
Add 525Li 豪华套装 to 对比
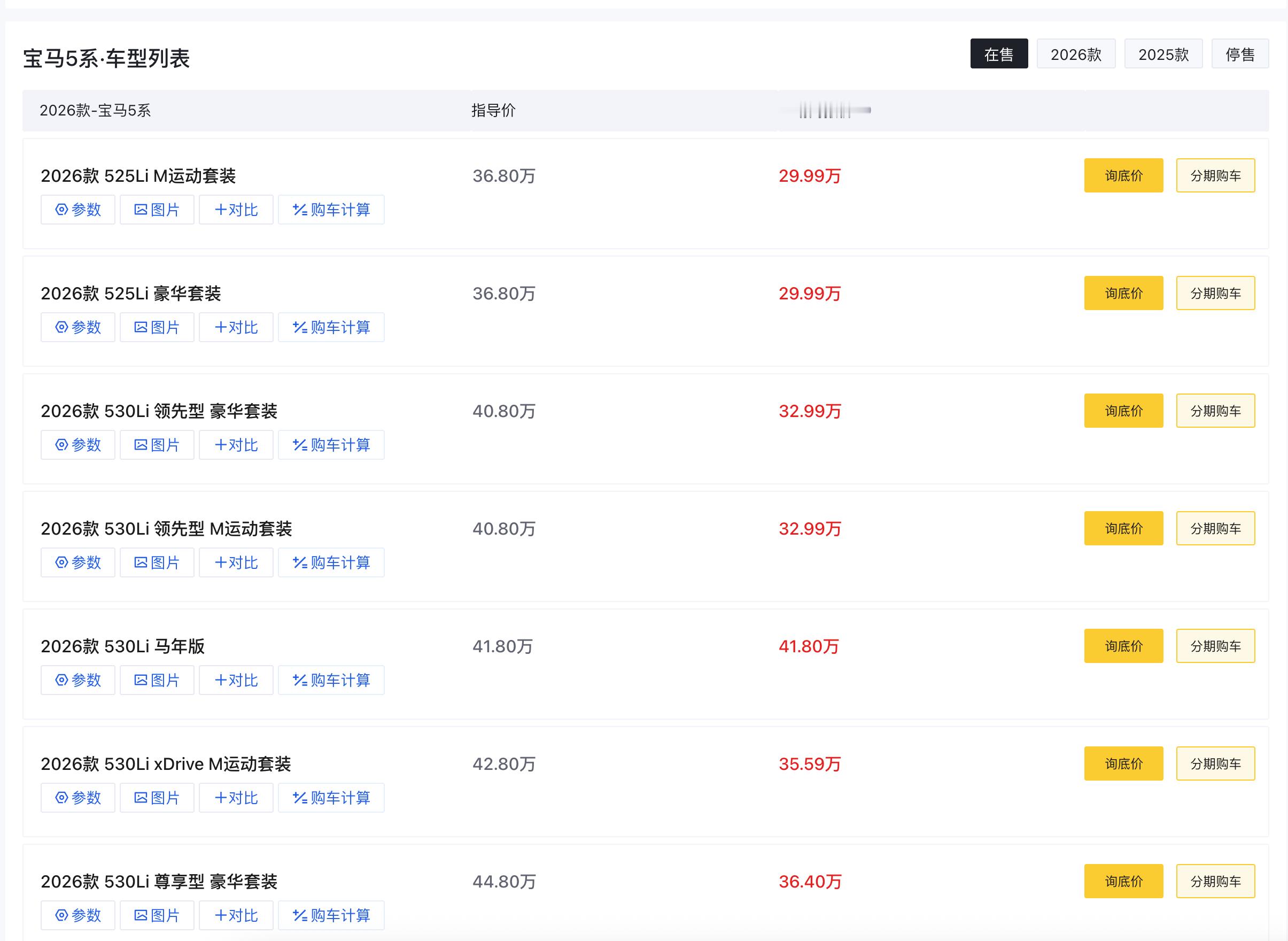pos(236,327)
